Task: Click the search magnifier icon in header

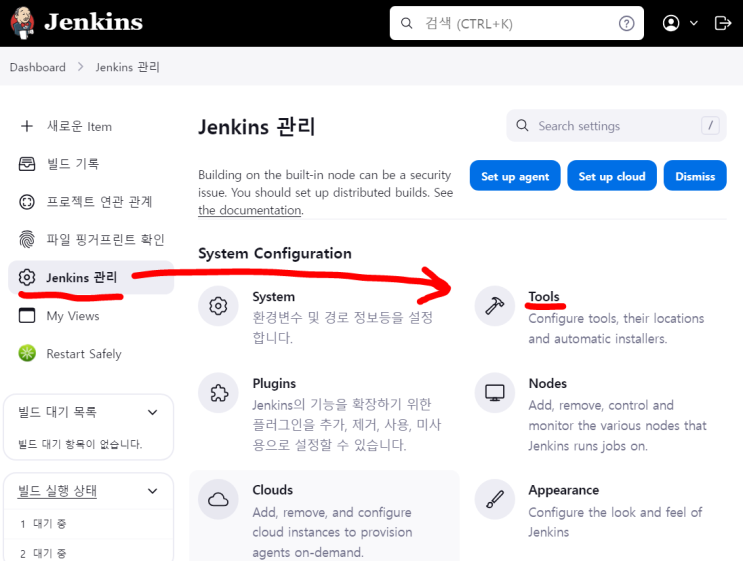Action: click(407, 23)
